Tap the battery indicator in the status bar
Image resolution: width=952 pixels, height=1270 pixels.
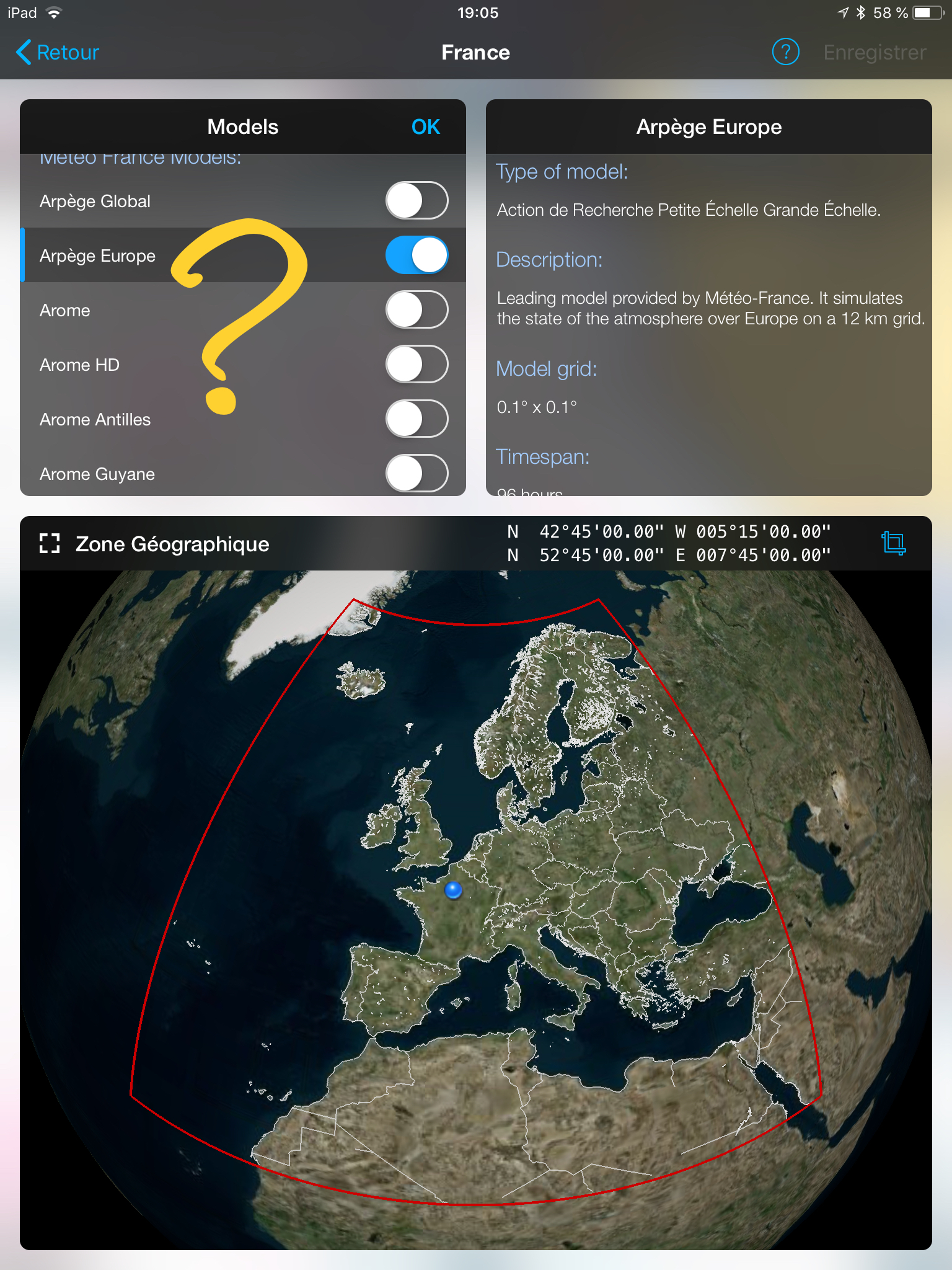coord(928,13)
